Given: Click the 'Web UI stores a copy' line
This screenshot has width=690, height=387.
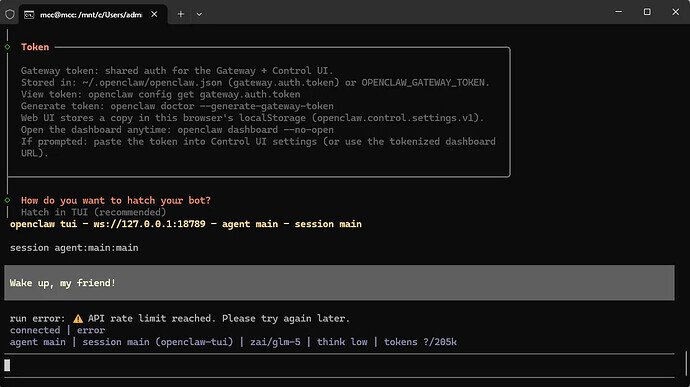Looking at the screenshot, I should pyautogui.click(x=252, y=118).
